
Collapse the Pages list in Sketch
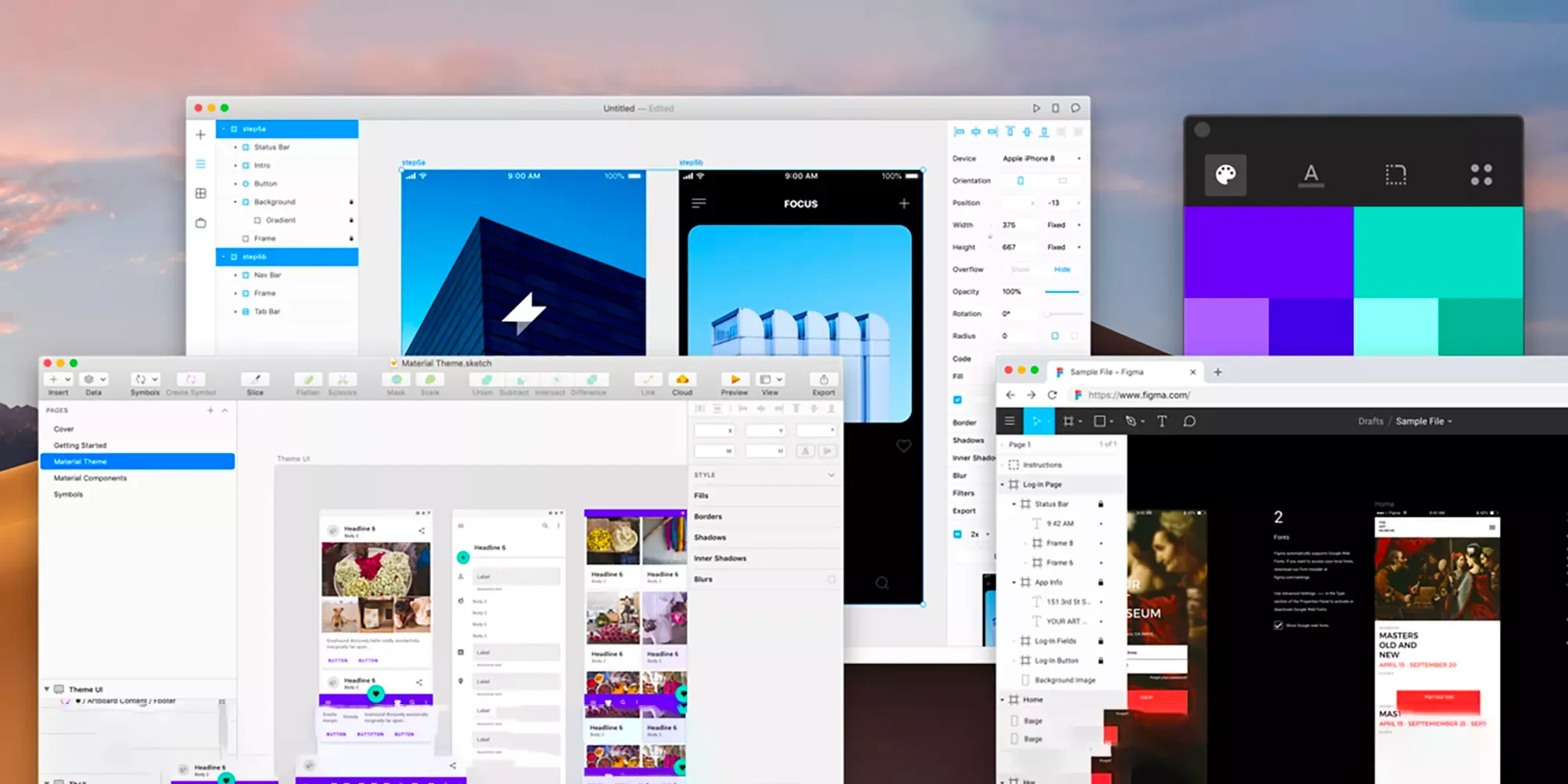pyautogui.click(x=225, y=410)
